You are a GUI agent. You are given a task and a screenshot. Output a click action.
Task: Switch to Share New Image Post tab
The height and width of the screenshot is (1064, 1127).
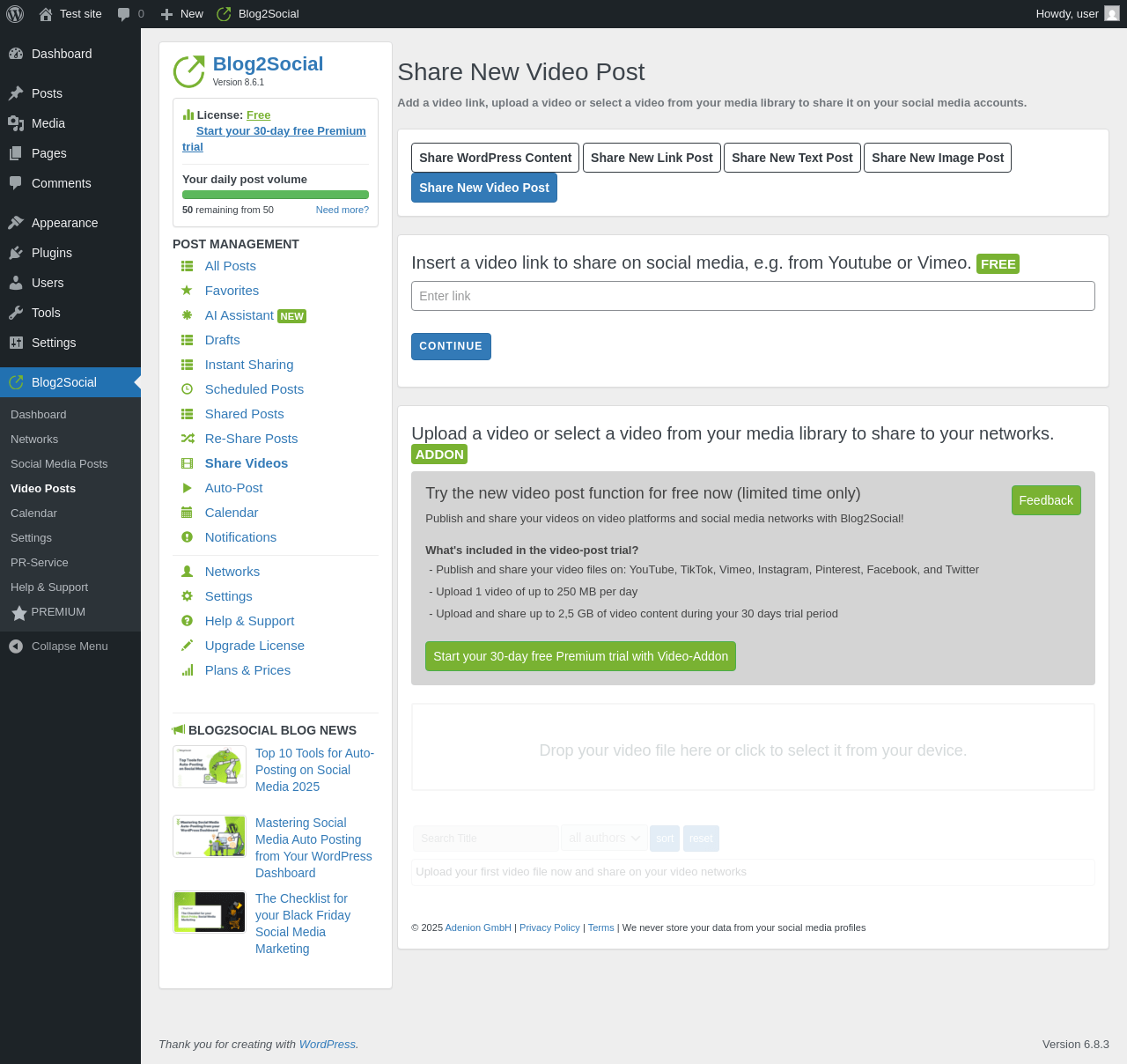tap(938, 158)
